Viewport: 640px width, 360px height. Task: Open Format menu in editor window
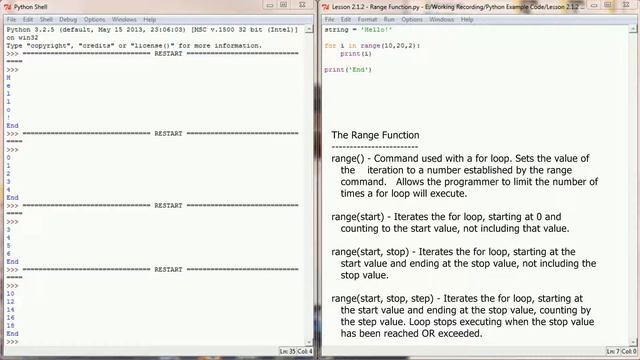[367, 20]
